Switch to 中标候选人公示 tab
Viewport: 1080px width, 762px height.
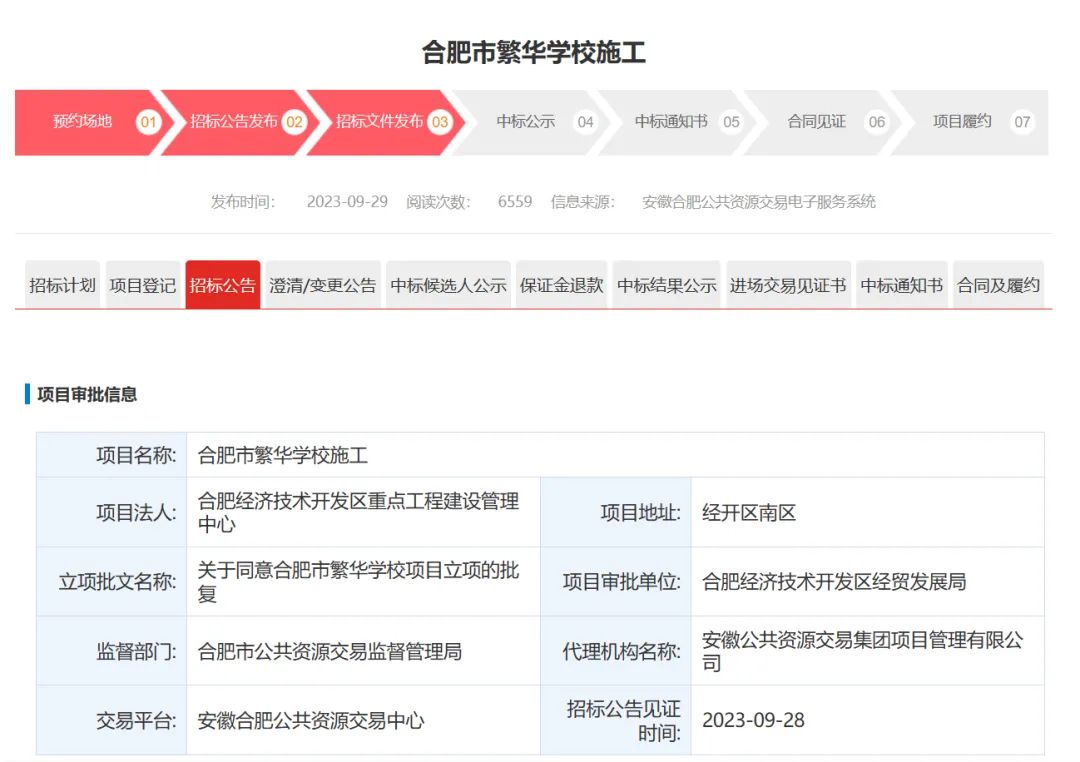448,285
